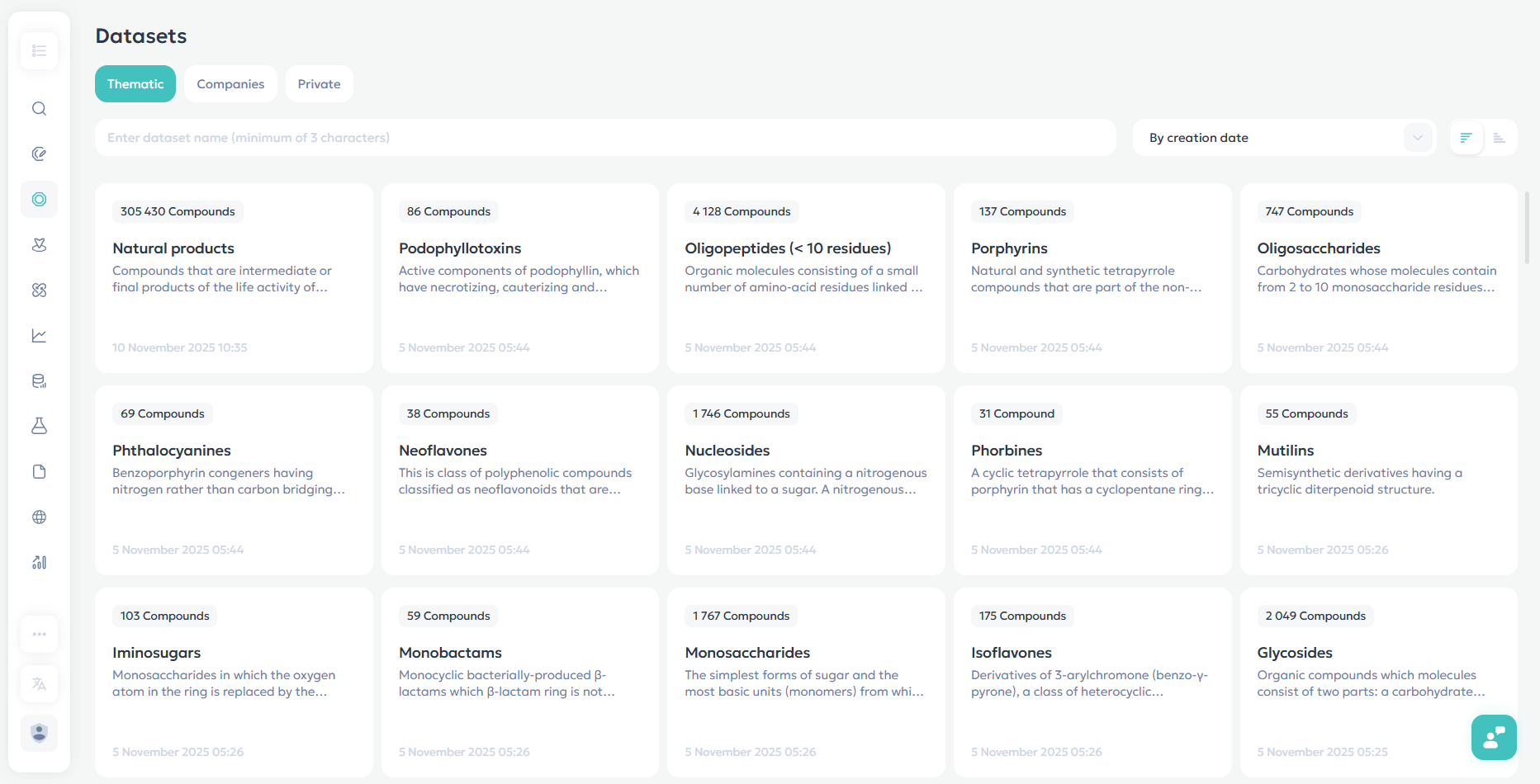Click the '4 128 Compounds' badge

click(x=742, y=212)
